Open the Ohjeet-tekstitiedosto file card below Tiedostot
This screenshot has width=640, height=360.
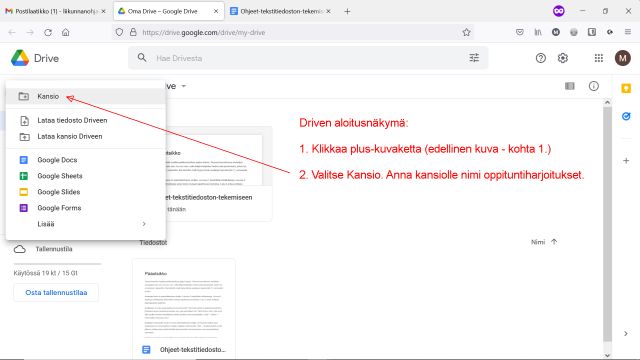tap(184, 309)
